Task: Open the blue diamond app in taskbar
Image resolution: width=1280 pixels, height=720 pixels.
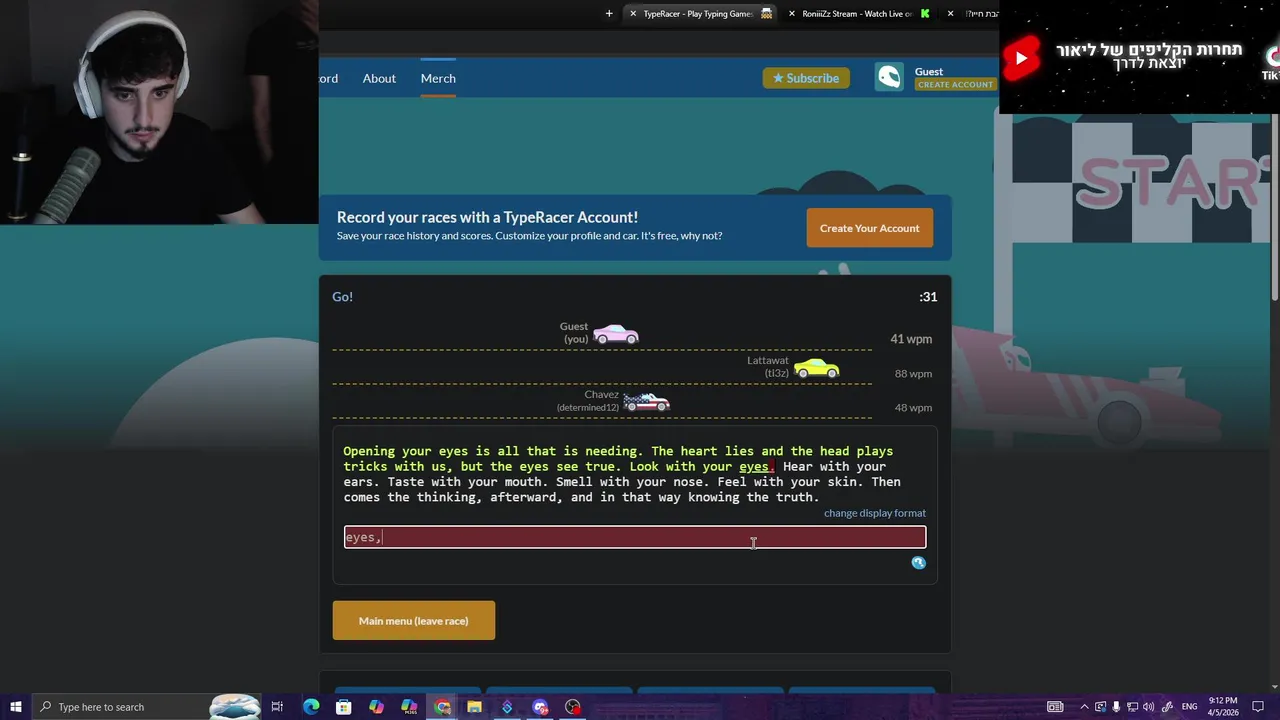Action: point(507,707)
